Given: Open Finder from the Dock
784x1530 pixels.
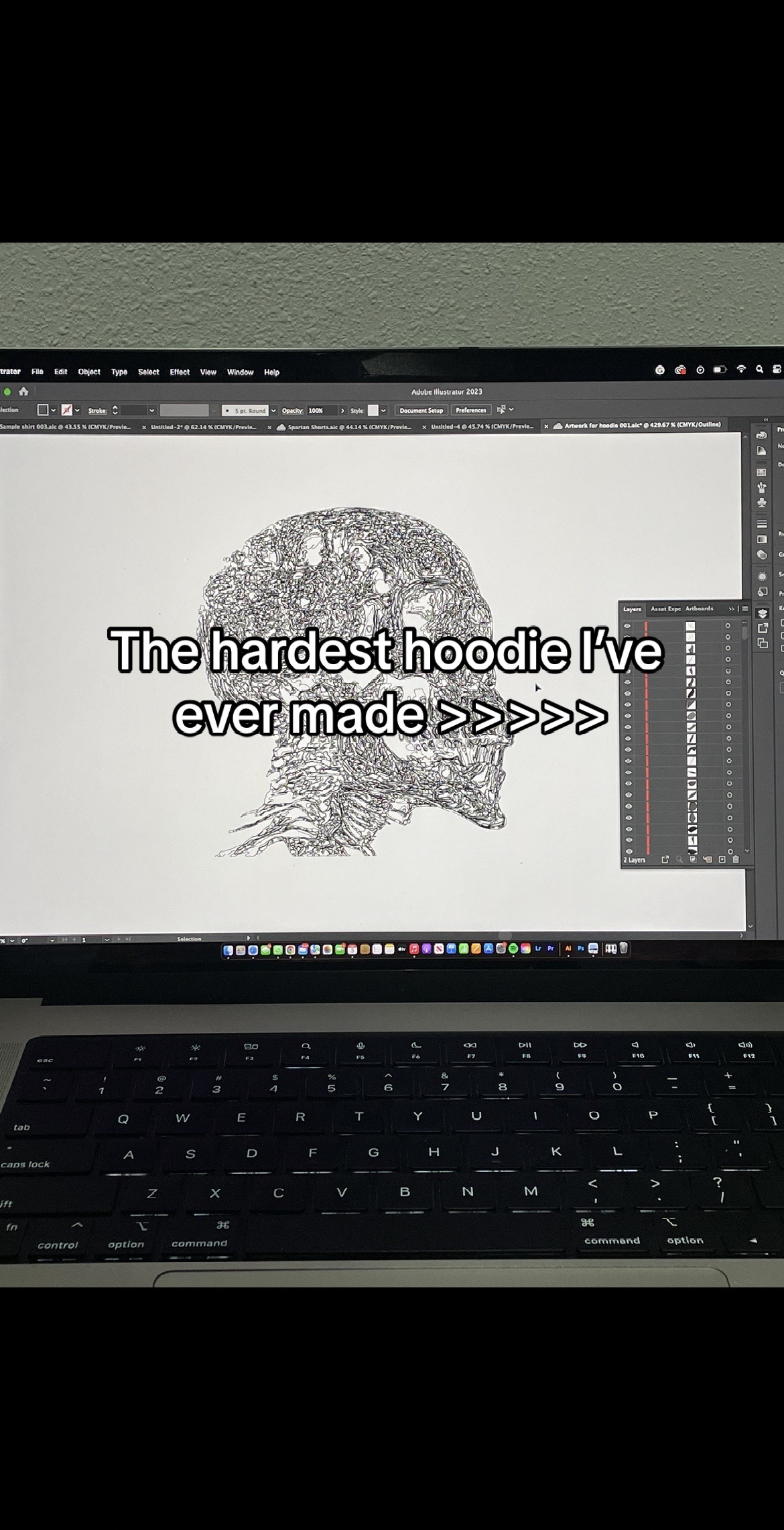Looking at the screenshot, I should [228, 950].
